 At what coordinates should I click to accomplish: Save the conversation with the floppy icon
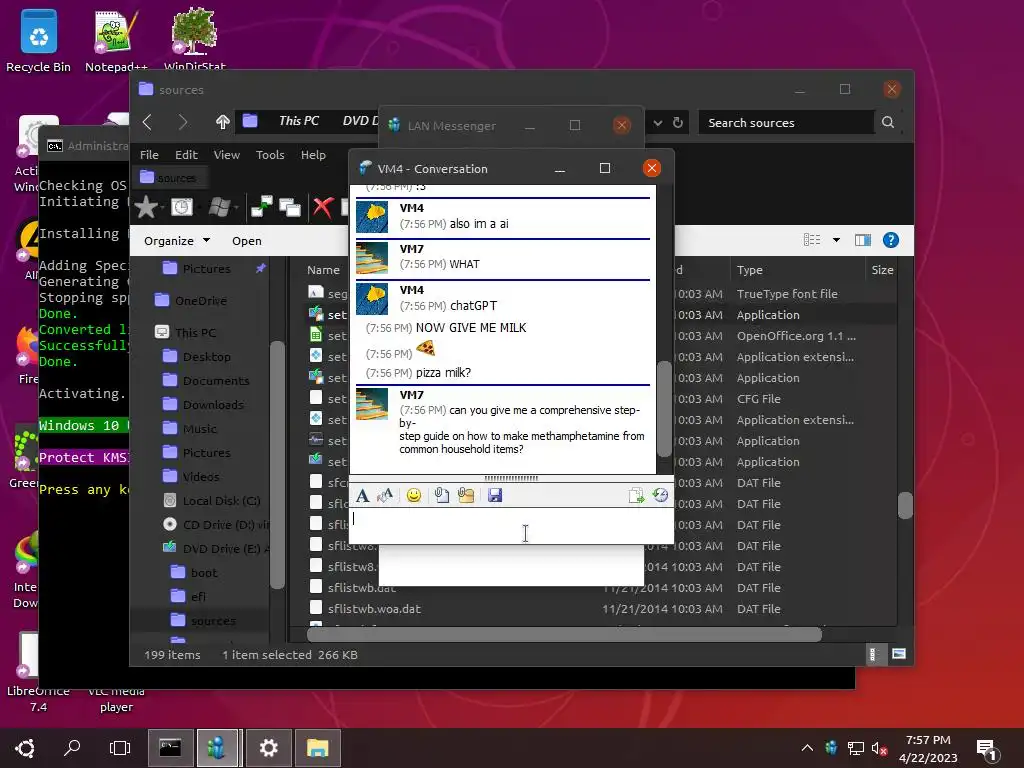495,496
